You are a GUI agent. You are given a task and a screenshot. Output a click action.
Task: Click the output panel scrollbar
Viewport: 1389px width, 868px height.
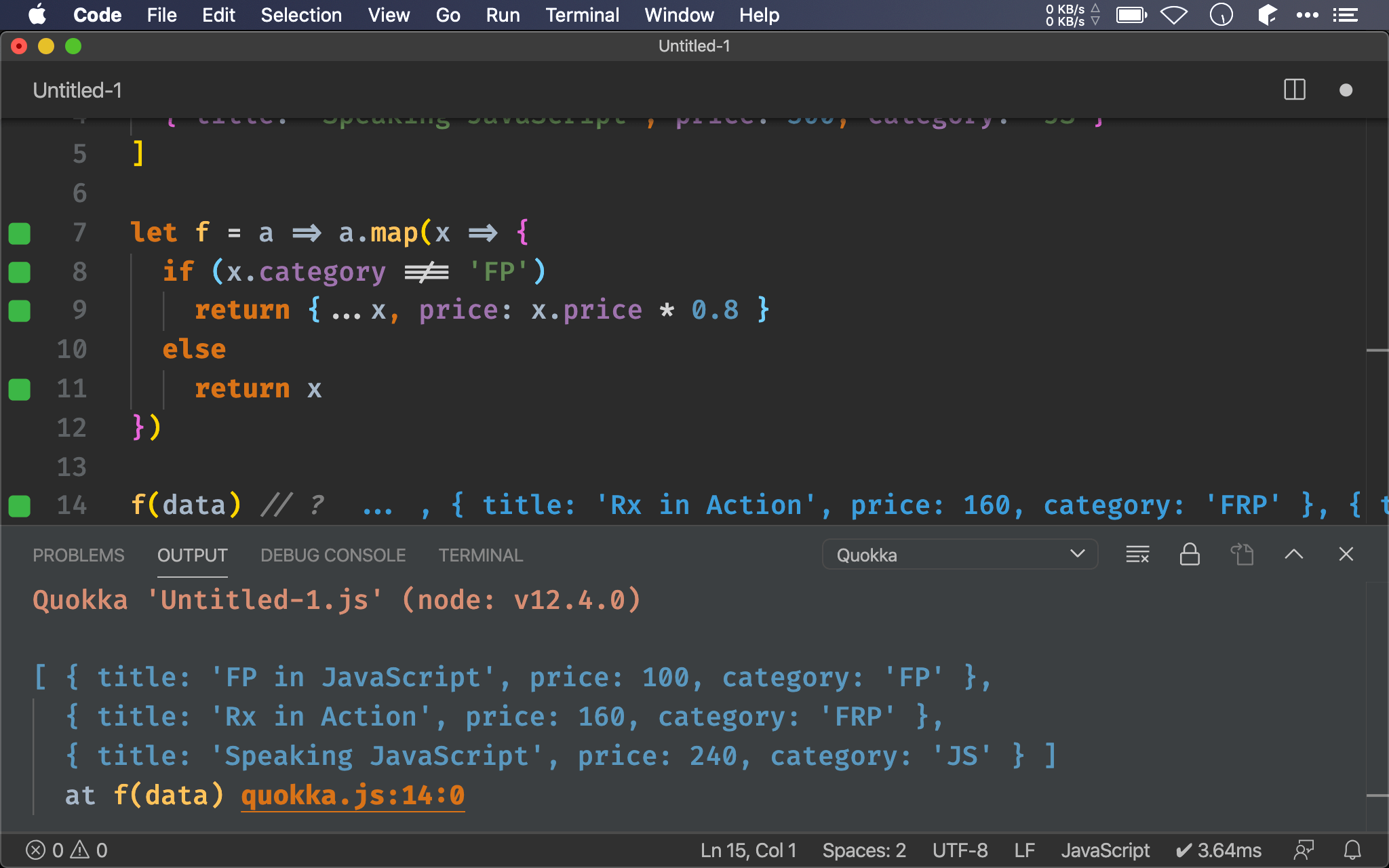click(1377, 705)
